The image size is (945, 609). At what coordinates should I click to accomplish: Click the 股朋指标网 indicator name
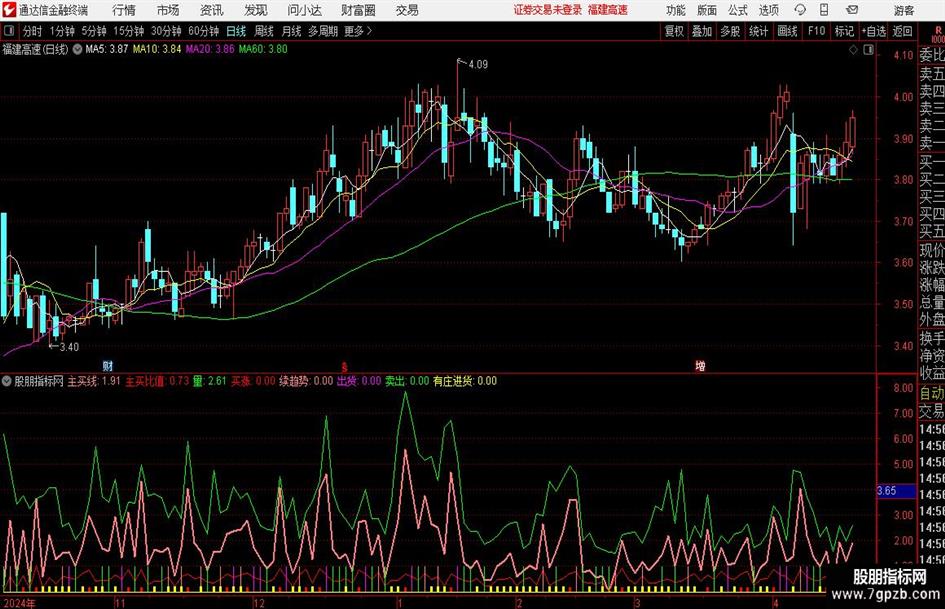pos(39,381)
